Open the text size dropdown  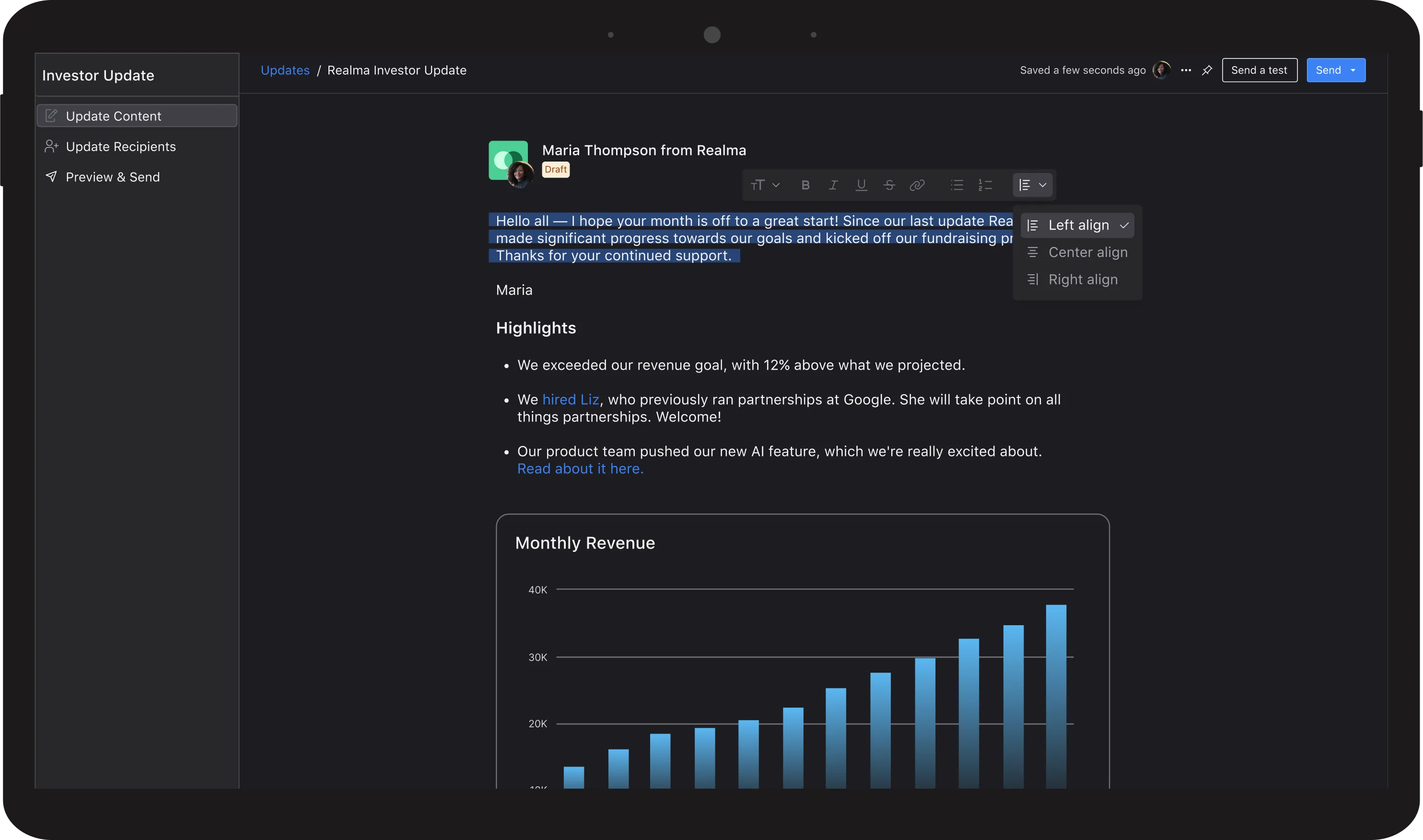(x=765, y=185)
